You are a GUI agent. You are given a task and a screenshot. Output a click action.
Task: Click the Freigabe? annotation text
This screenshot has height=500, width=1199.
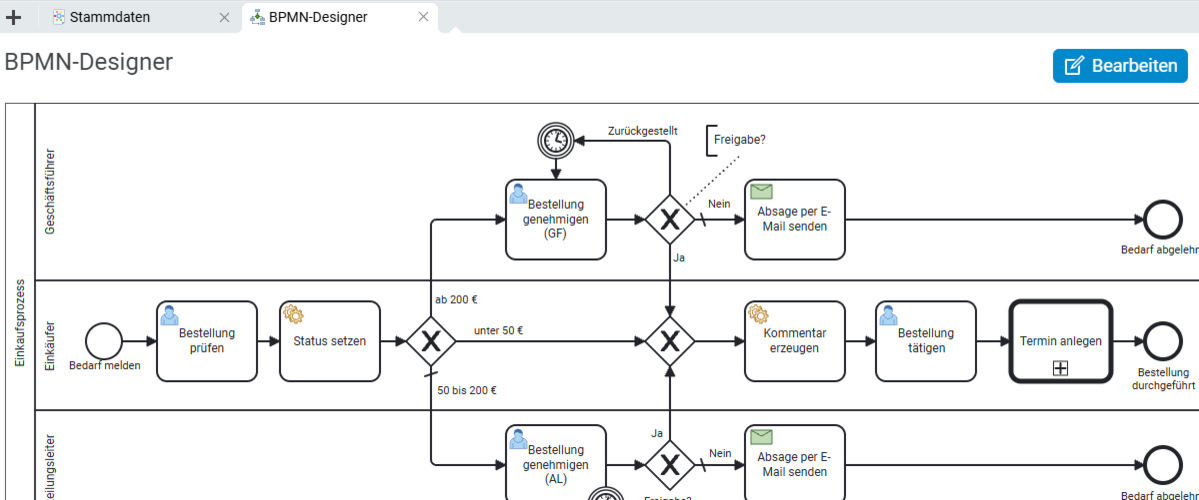point(739,140)
